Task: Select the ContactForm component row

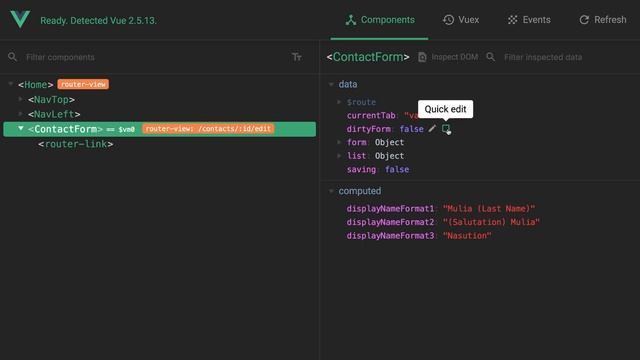Action: (x=159, y=129)
